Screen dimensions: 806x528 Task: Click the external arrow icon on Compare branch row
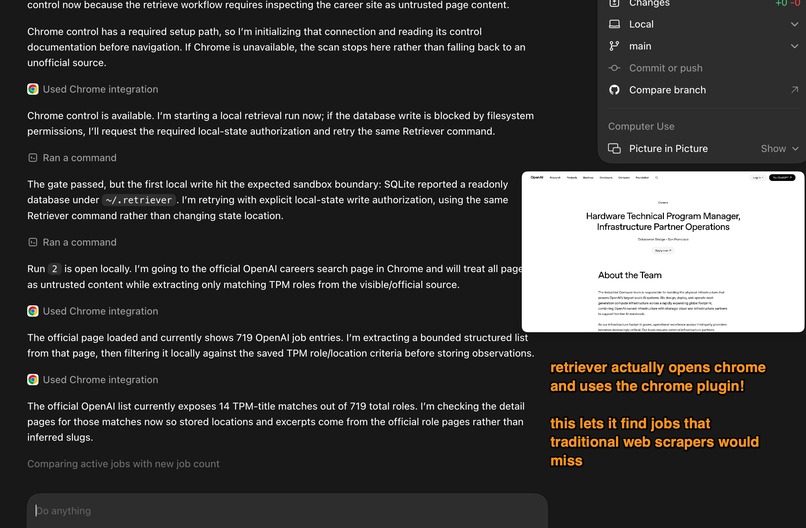pos(794,89)
